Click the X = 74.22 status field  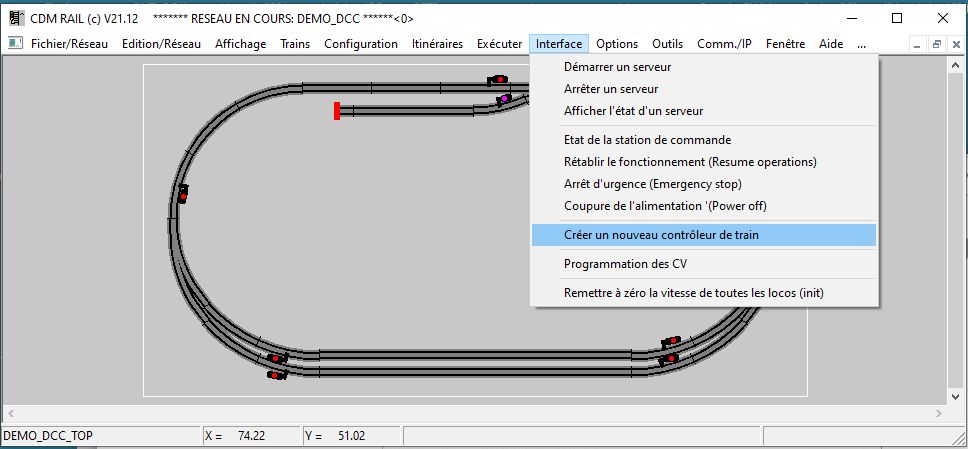(251, 435)
